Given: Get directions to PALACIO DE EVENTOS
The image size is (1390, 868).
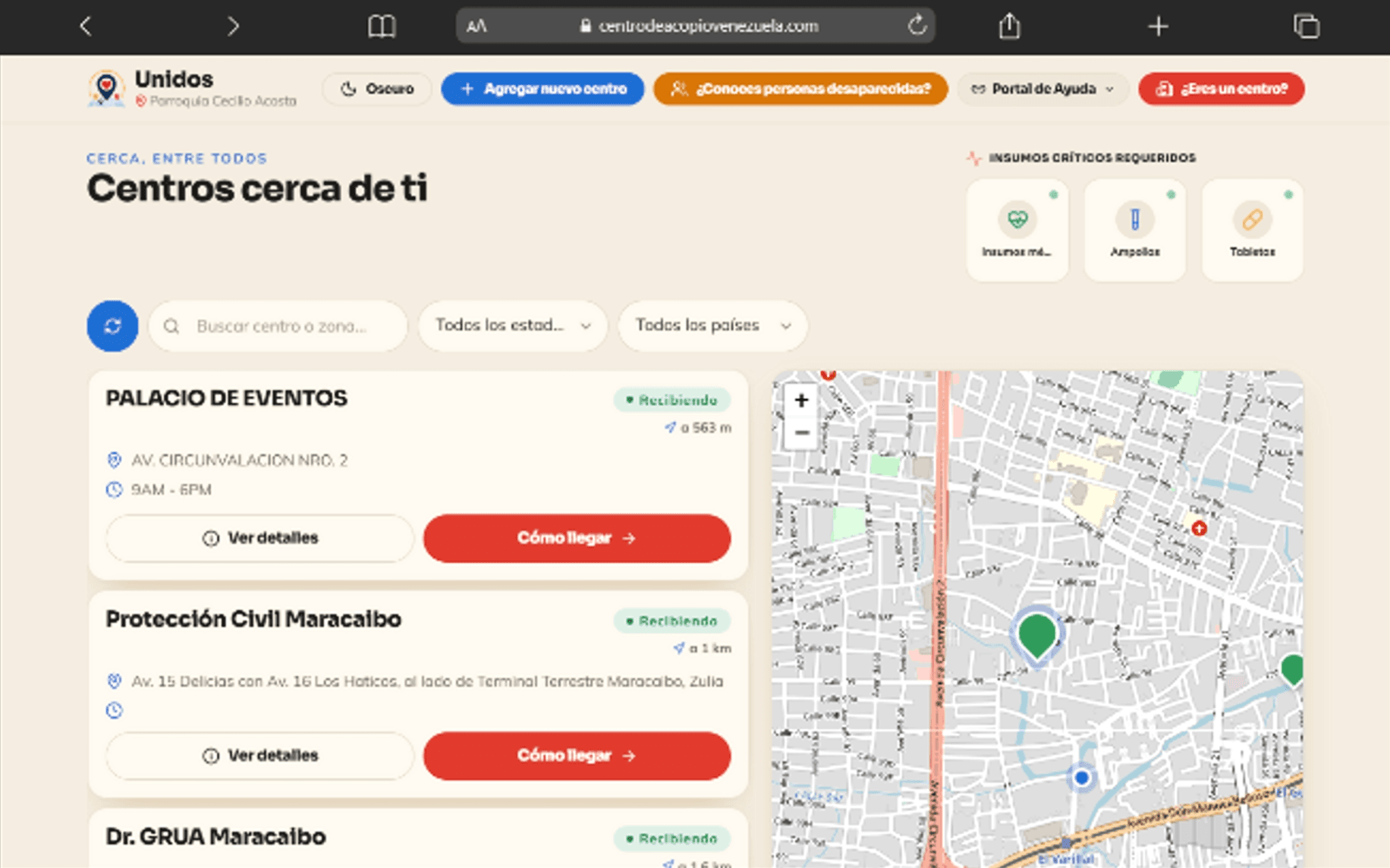Looking at the screenshot, I should (x=577, y=538).
